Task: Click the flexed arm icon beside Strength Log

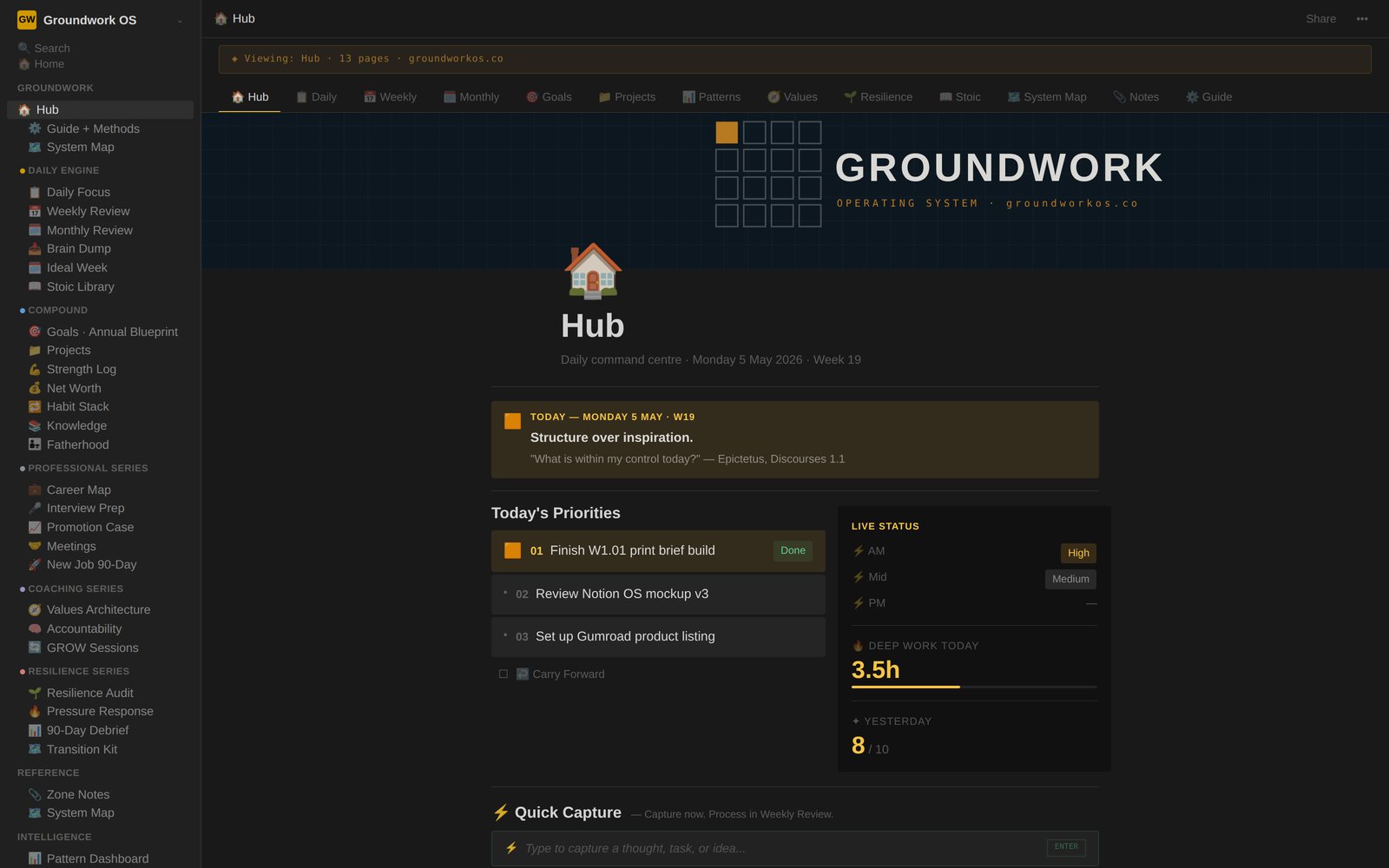Action: point(35,369)
